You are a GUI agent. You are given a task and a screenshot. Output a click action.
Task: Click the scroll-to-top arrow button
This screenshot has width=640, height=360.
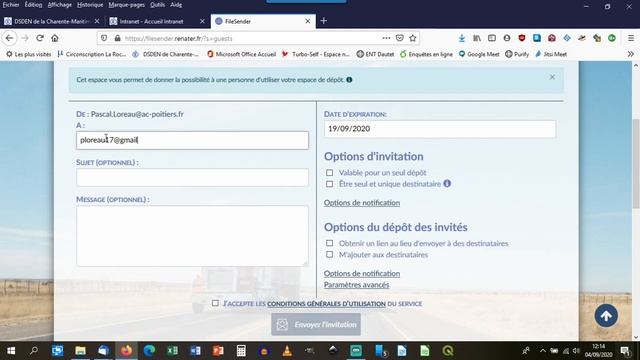pyautogui.click(x=606, y=316)
